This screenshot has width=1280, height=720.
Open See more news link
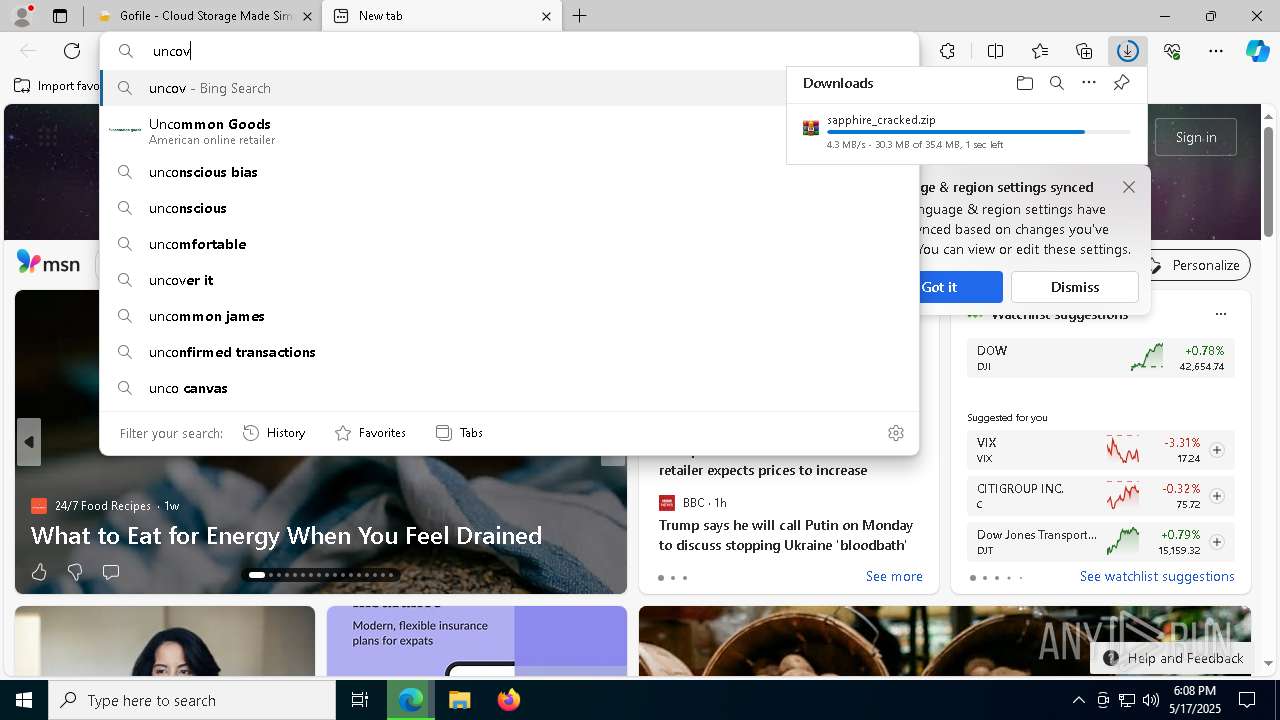pyautogui.click(x=894, y=576)
